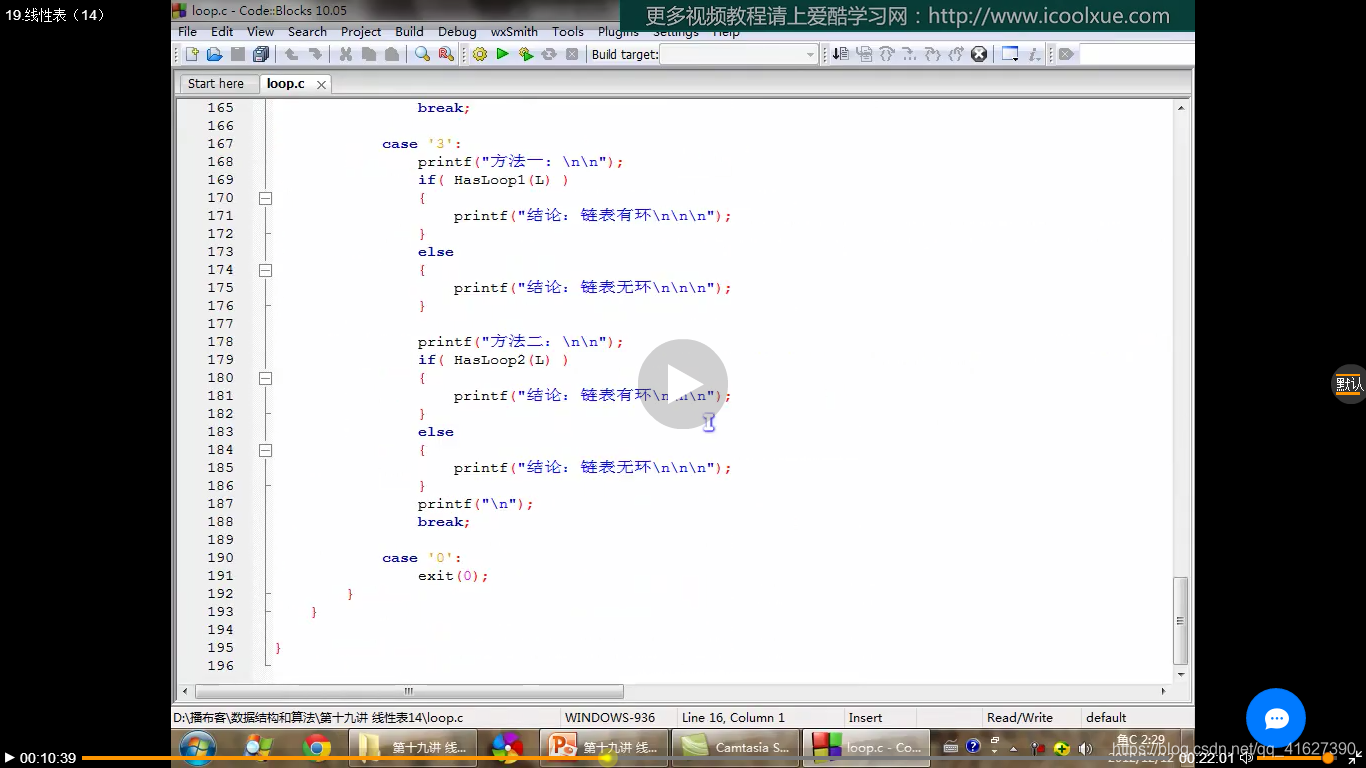This screenshot has width=1366, height=768.
Task: Click the Build gear icon
Action: (480, 54)
